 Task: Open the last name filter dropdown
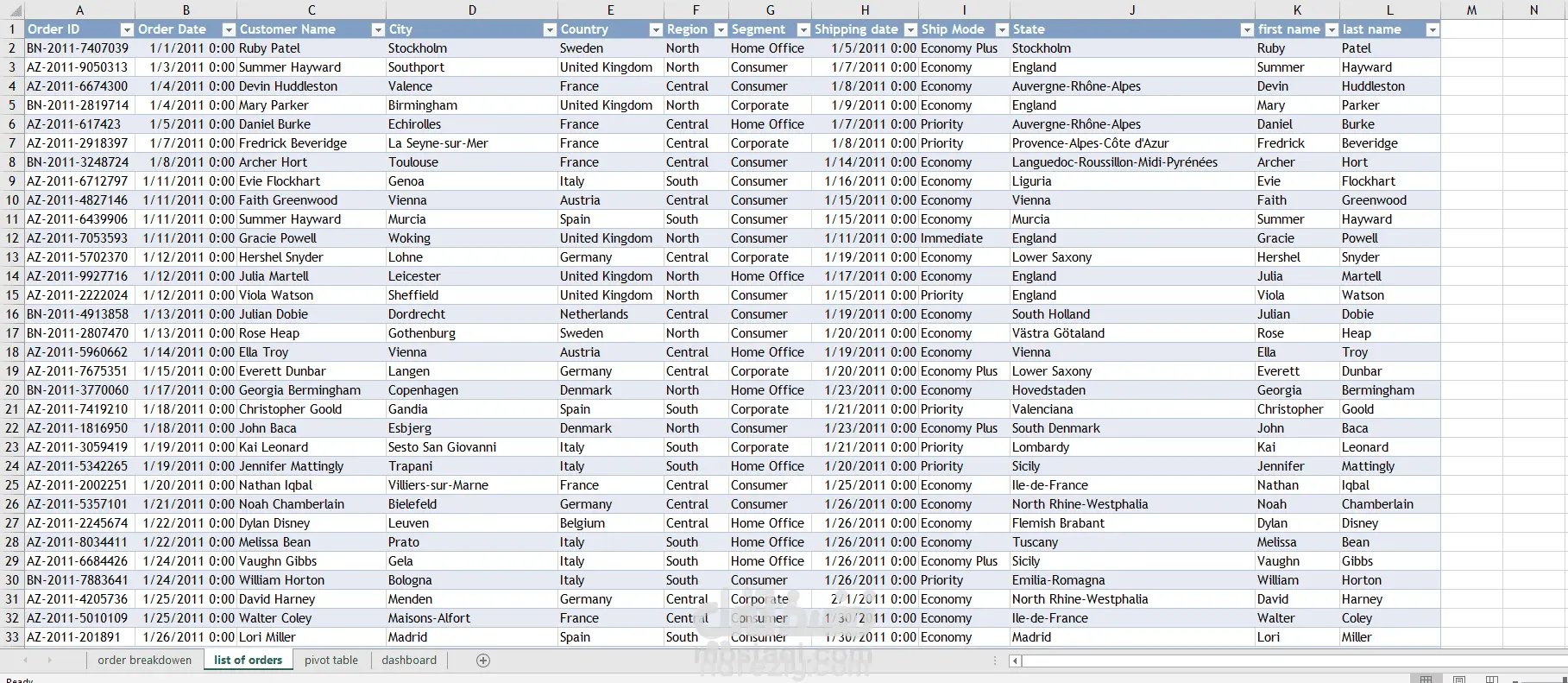point(1433,29)
